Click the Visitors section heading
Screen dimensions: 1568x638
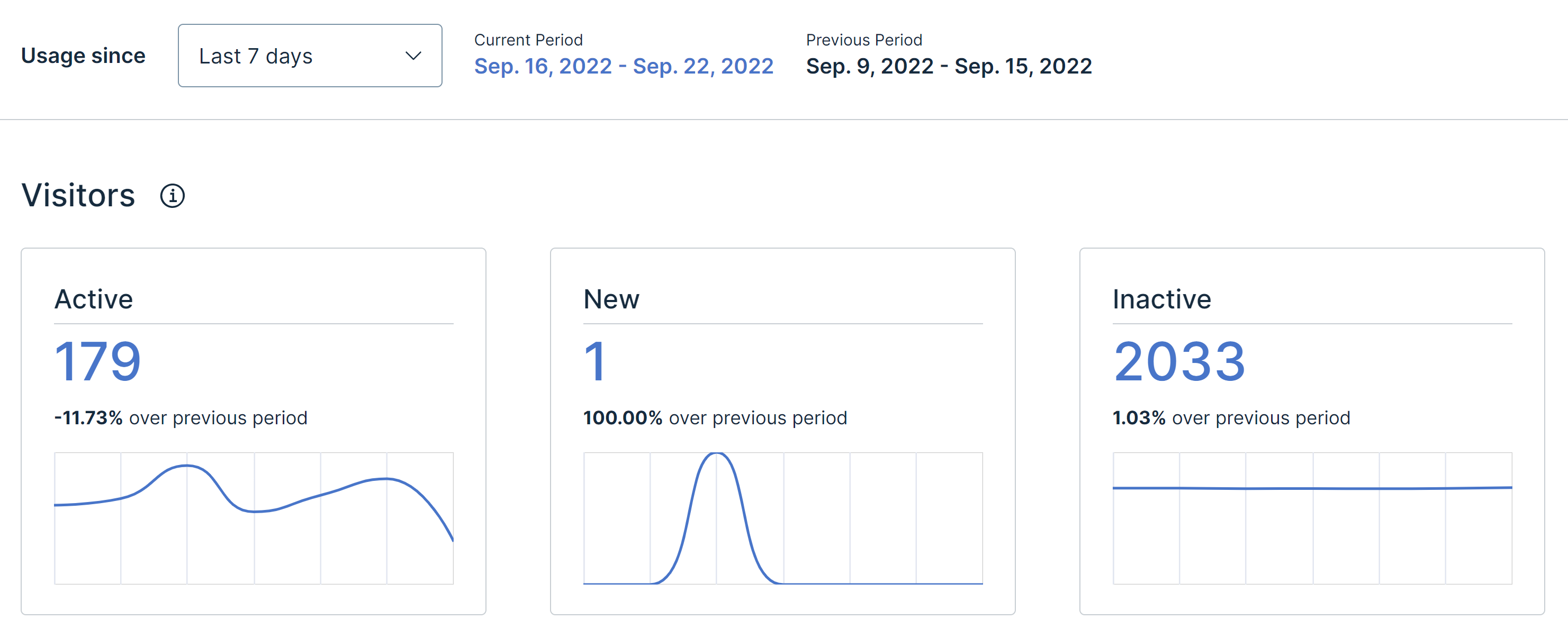[78, 195]
